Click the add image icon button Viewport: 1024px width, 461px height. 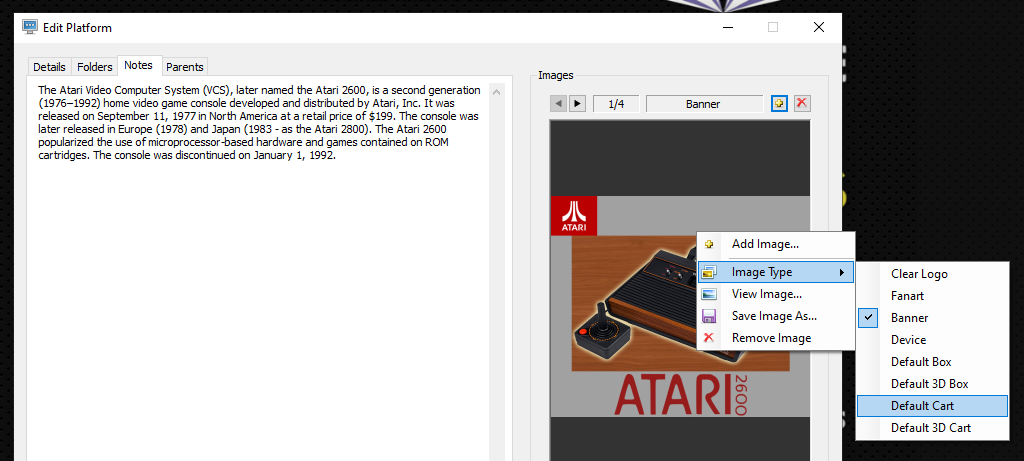tap(779, 103)
